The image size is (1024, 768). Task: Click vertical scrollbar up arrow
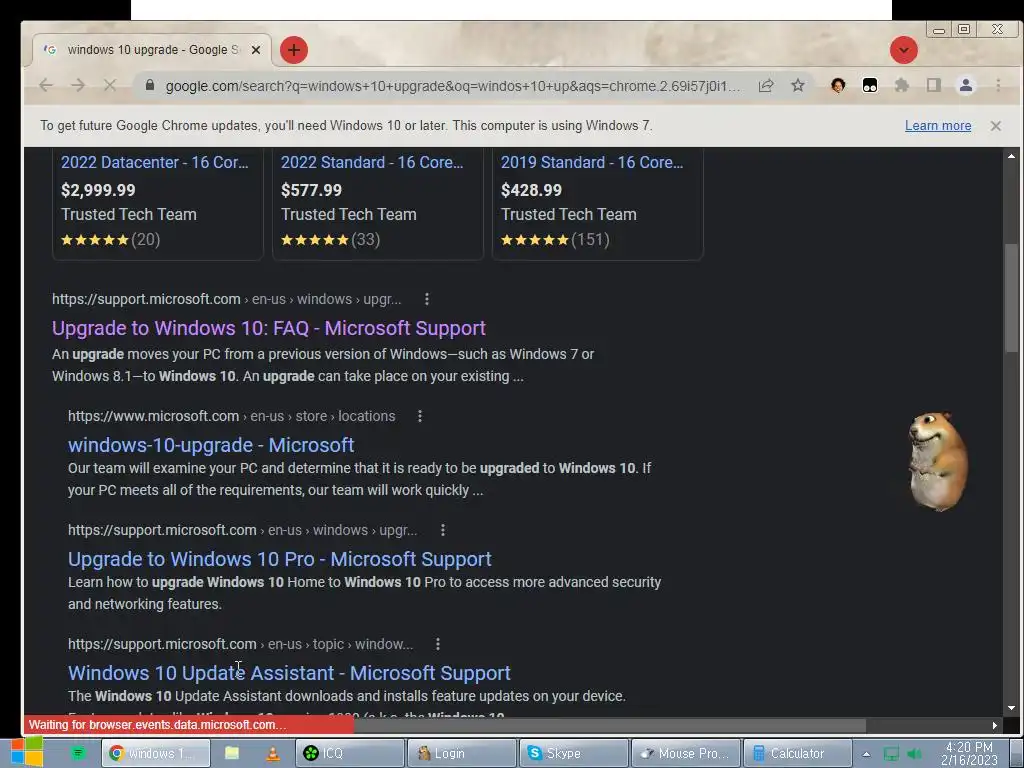click(x=1012, y=156)
